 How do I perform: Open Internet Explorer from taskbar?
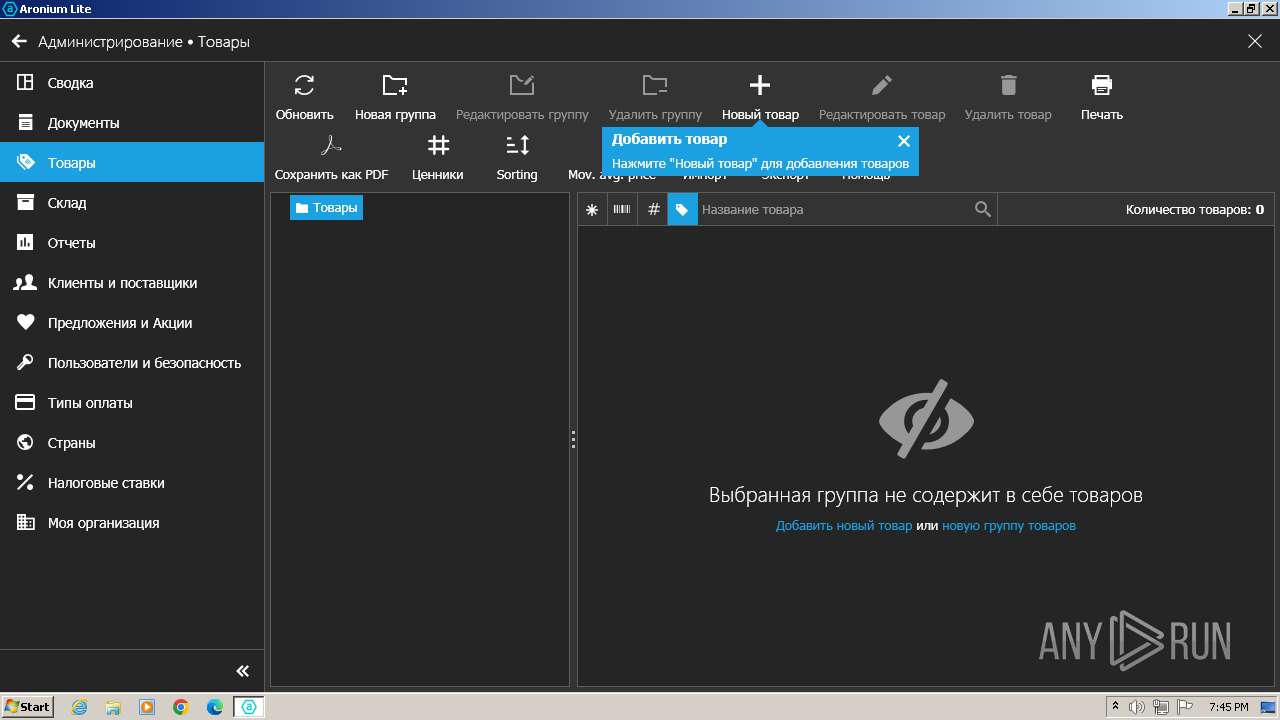pyautogui.click(x=79, y=707)
